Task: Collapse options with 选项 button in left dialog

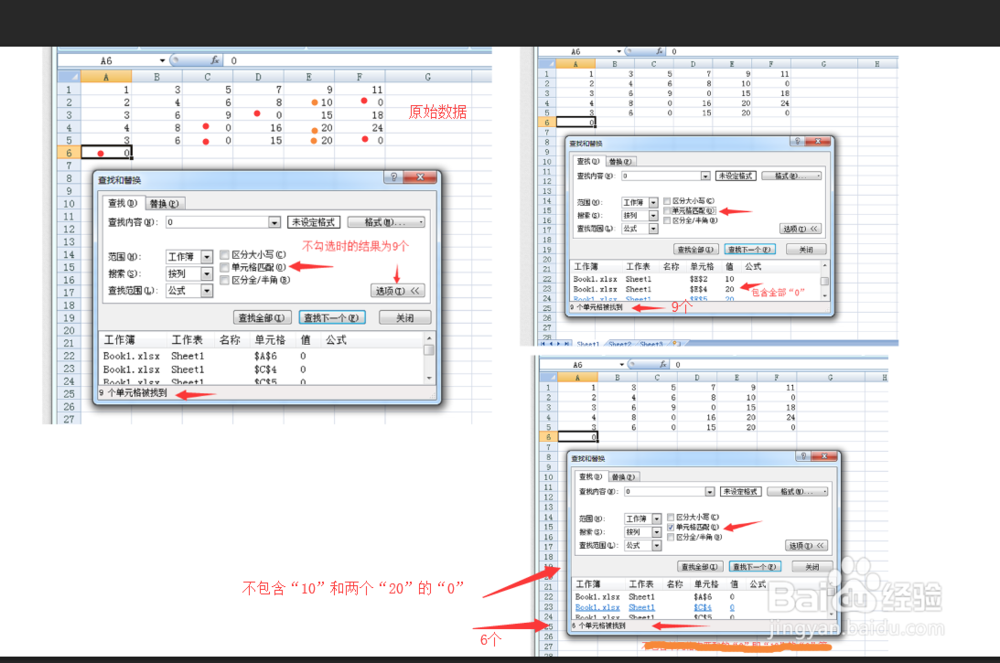Action: tap(397, 291)
